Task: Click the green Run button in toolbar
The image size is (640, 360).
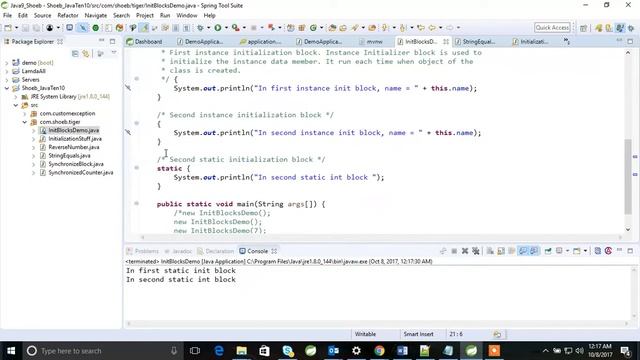Action: (x=218, y=28)
